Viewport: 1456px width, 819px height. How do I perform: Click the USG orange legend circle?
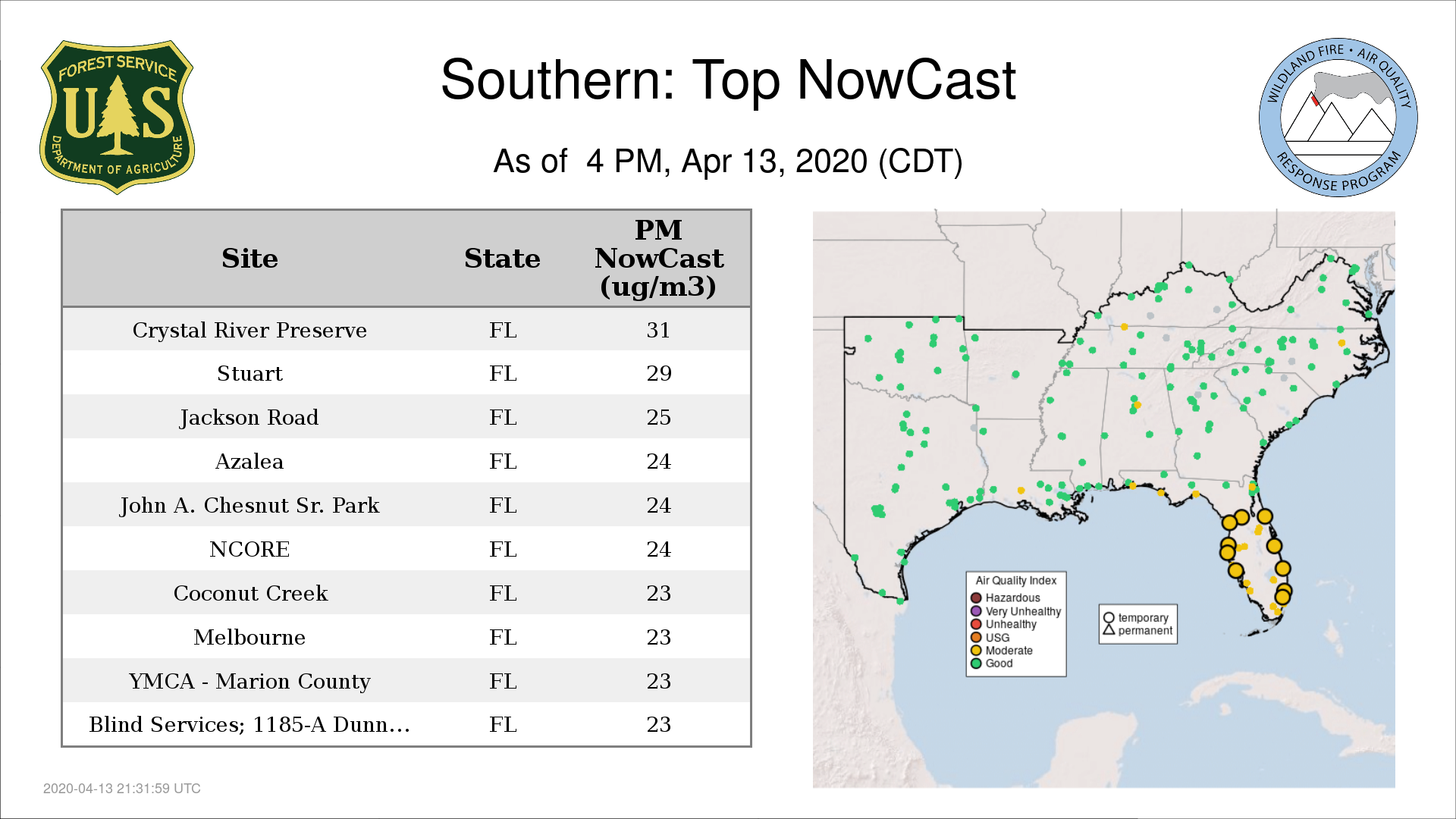pyautogui.click(x=976, y=638)
